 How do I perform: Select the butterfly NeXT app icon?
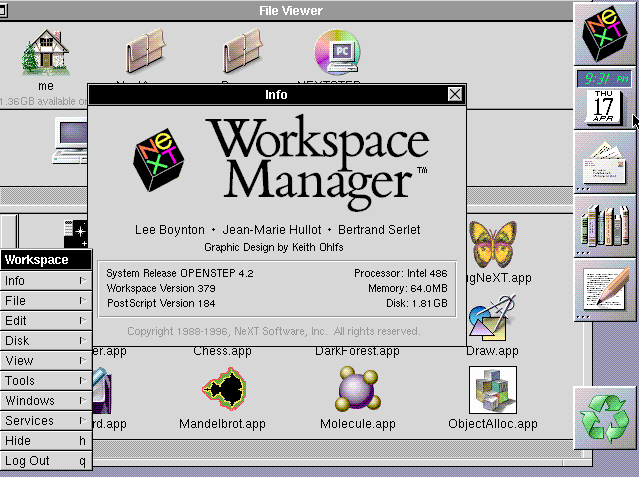tap(493, 244)
